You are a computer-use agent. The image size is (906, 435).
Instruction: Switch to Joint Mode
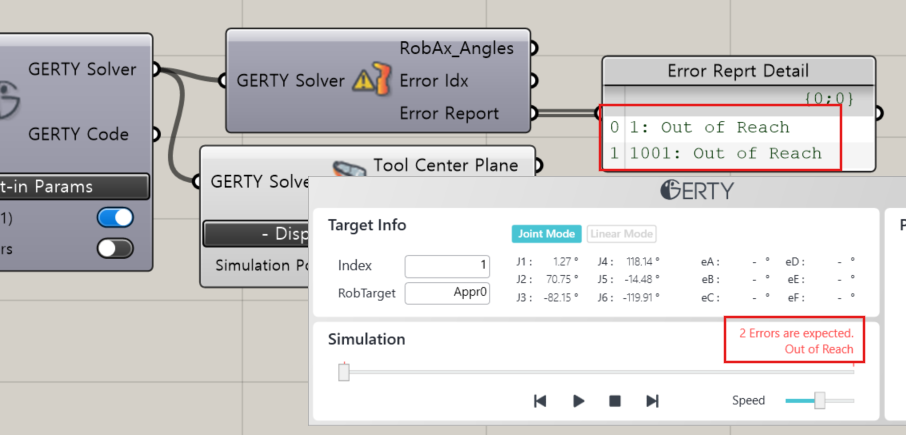click(546, 234)
